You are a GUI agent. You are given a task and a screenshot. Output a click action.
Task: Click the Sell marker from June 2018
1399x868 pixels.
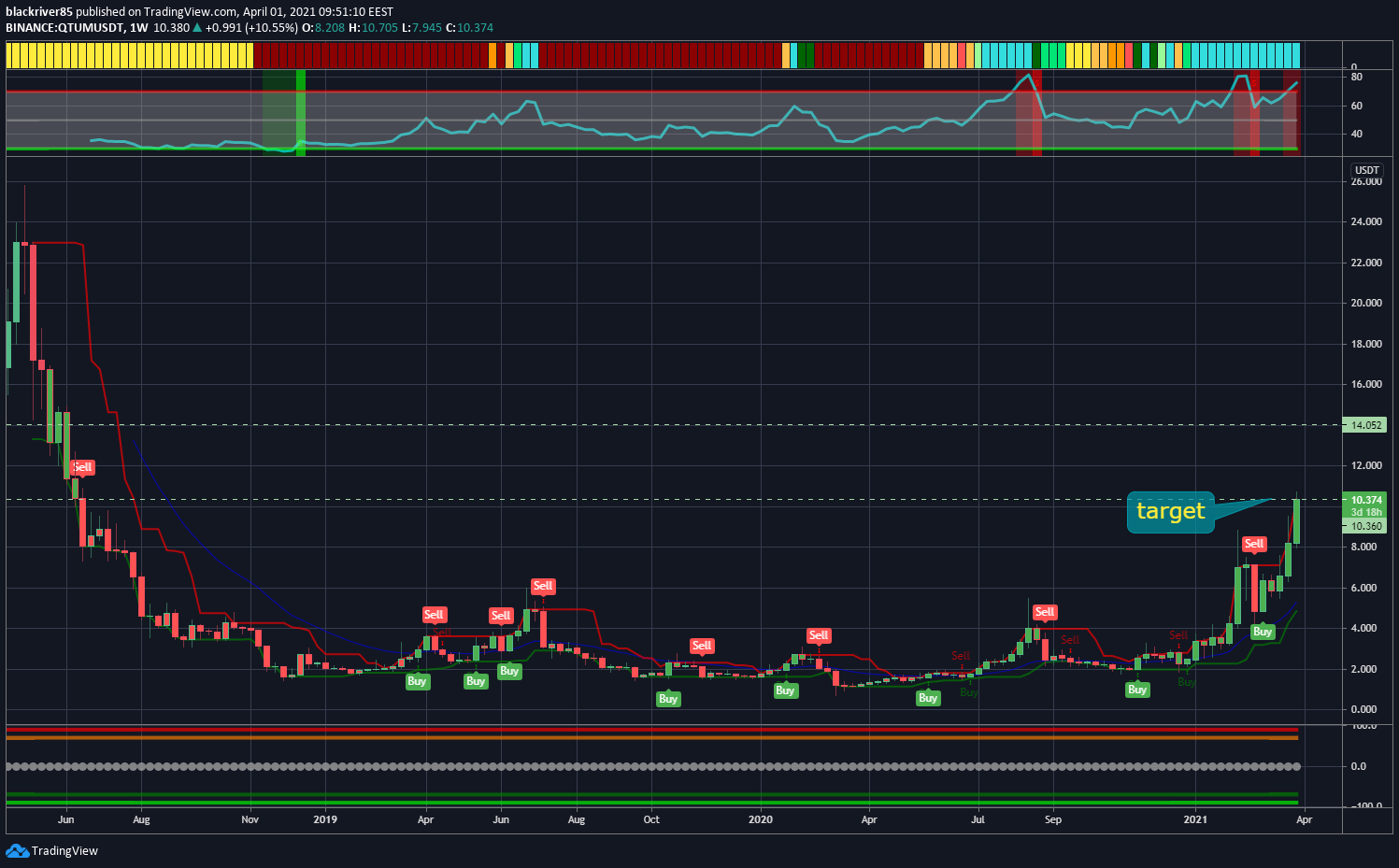coord(83,468)
